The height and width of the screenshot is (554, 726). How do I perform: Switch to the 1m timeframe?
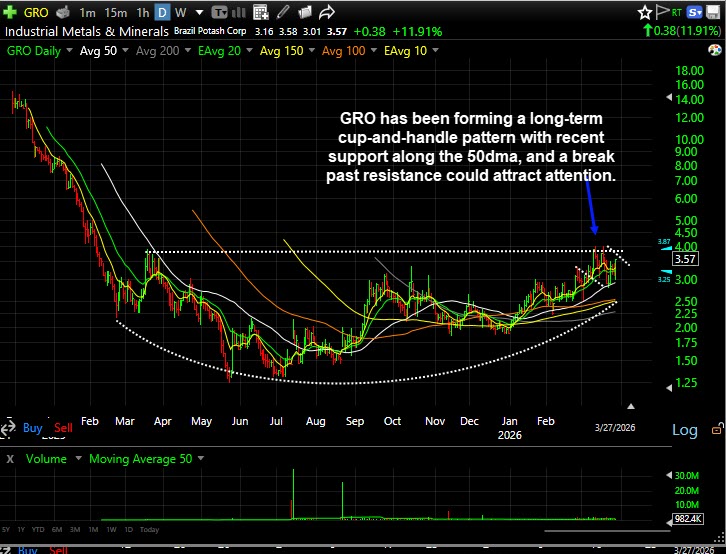(87, 12)
